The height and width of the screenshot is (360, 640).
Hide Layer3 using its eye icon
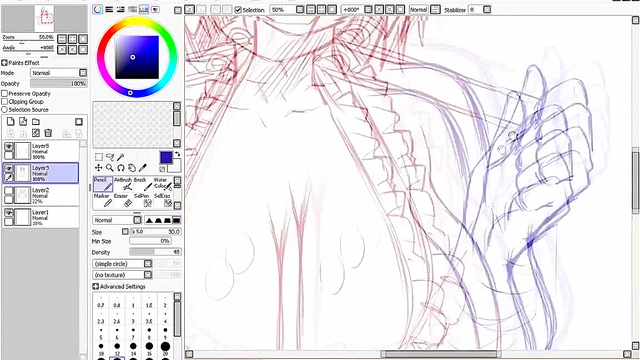click(x=9, y=169)
